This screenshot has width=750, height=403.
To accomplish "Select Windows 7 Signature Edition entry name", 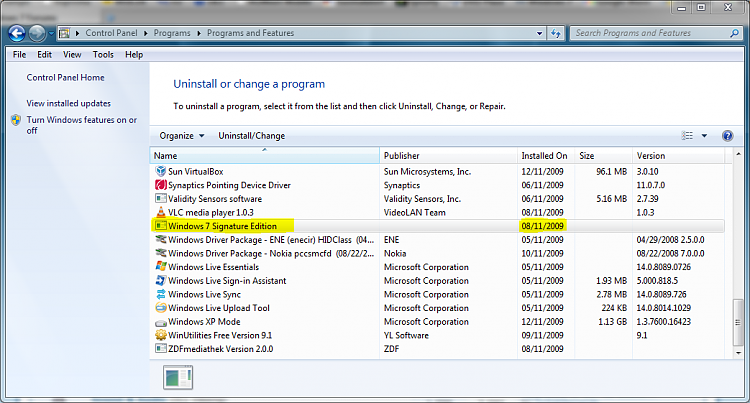I will (222, 226).
